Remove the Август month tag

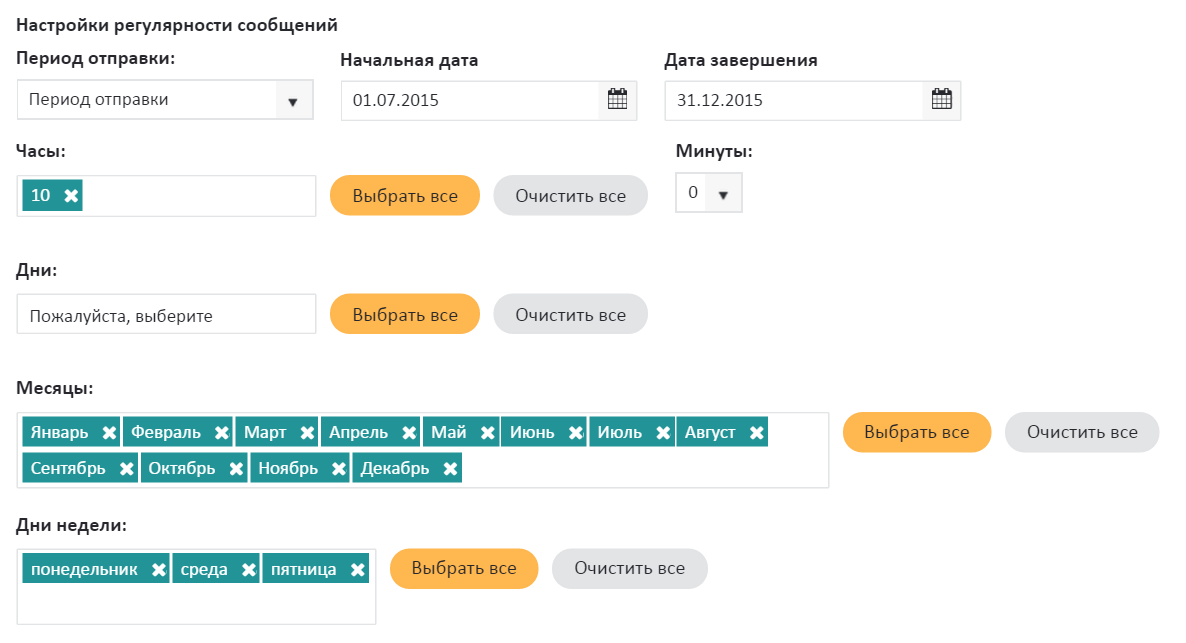click(757, 433)
